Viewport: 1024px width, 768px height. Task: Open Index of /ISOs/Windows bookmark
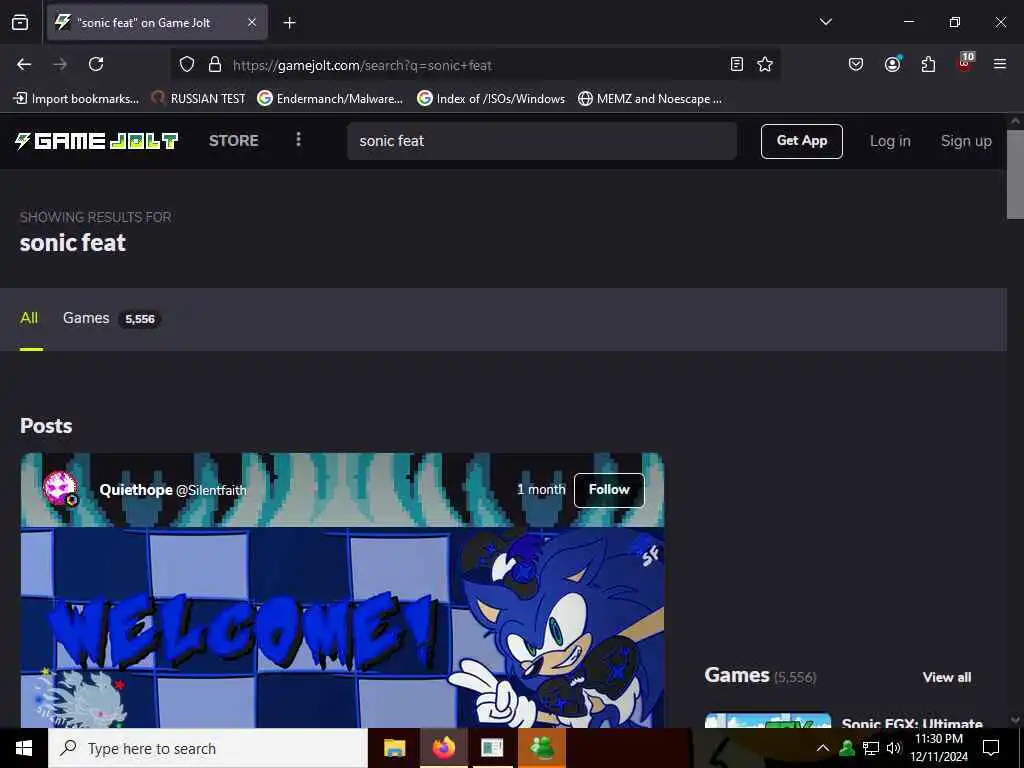491,99
